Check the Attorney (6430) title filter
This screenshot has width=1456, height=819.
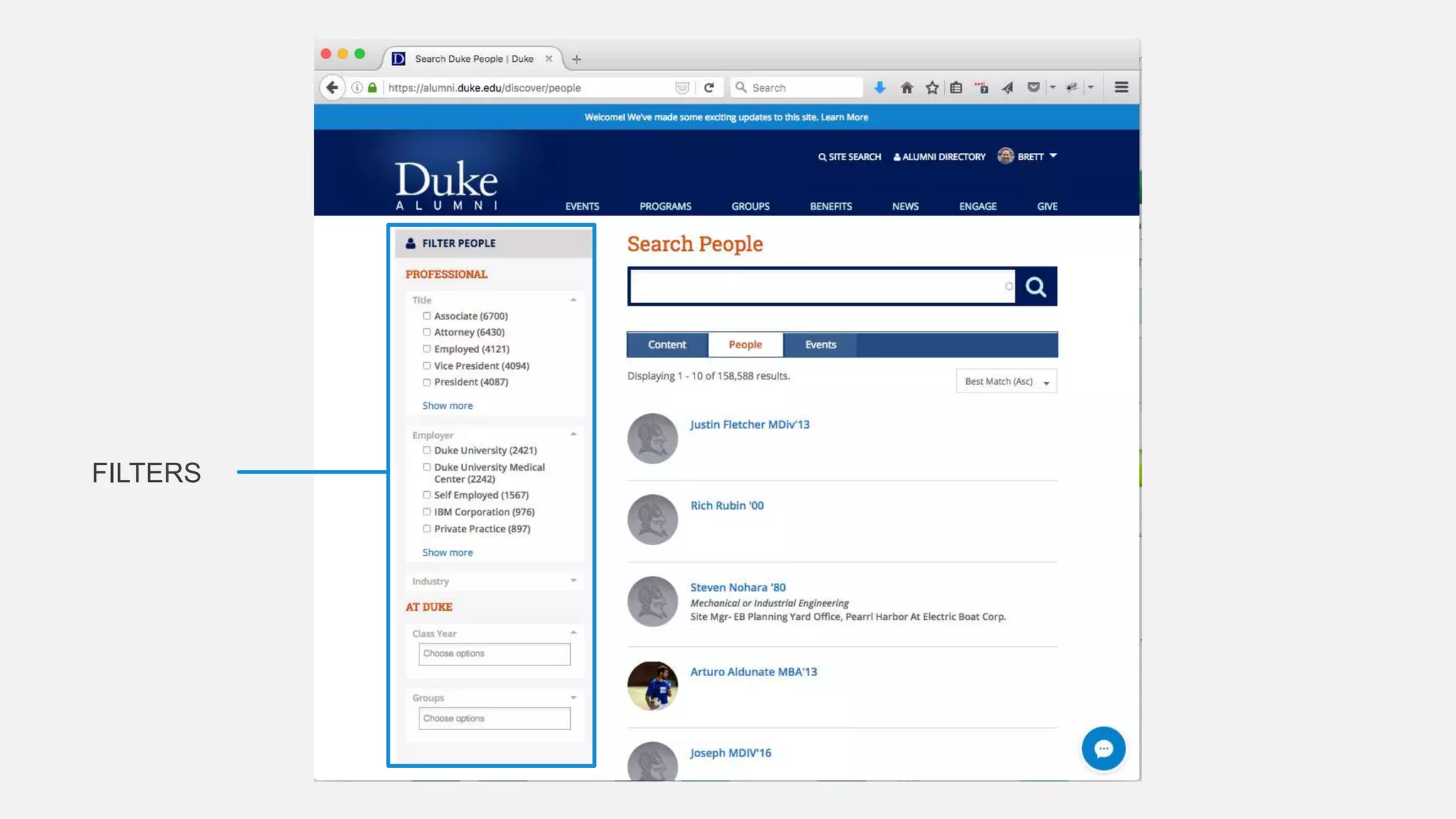tap(427, 332)
